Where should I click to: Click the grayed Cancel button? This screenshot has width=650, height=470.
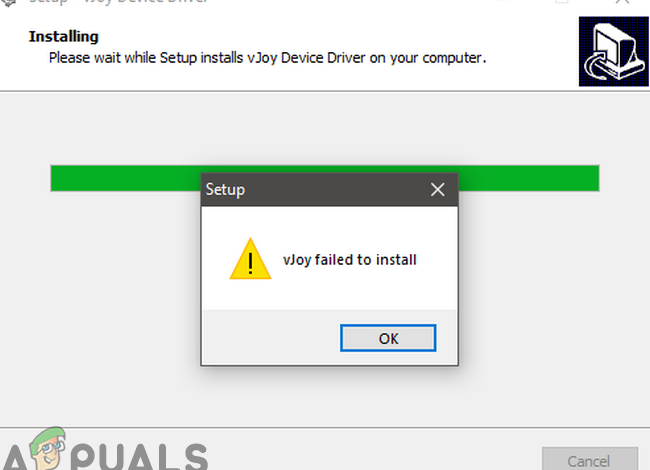pos(589,459)
